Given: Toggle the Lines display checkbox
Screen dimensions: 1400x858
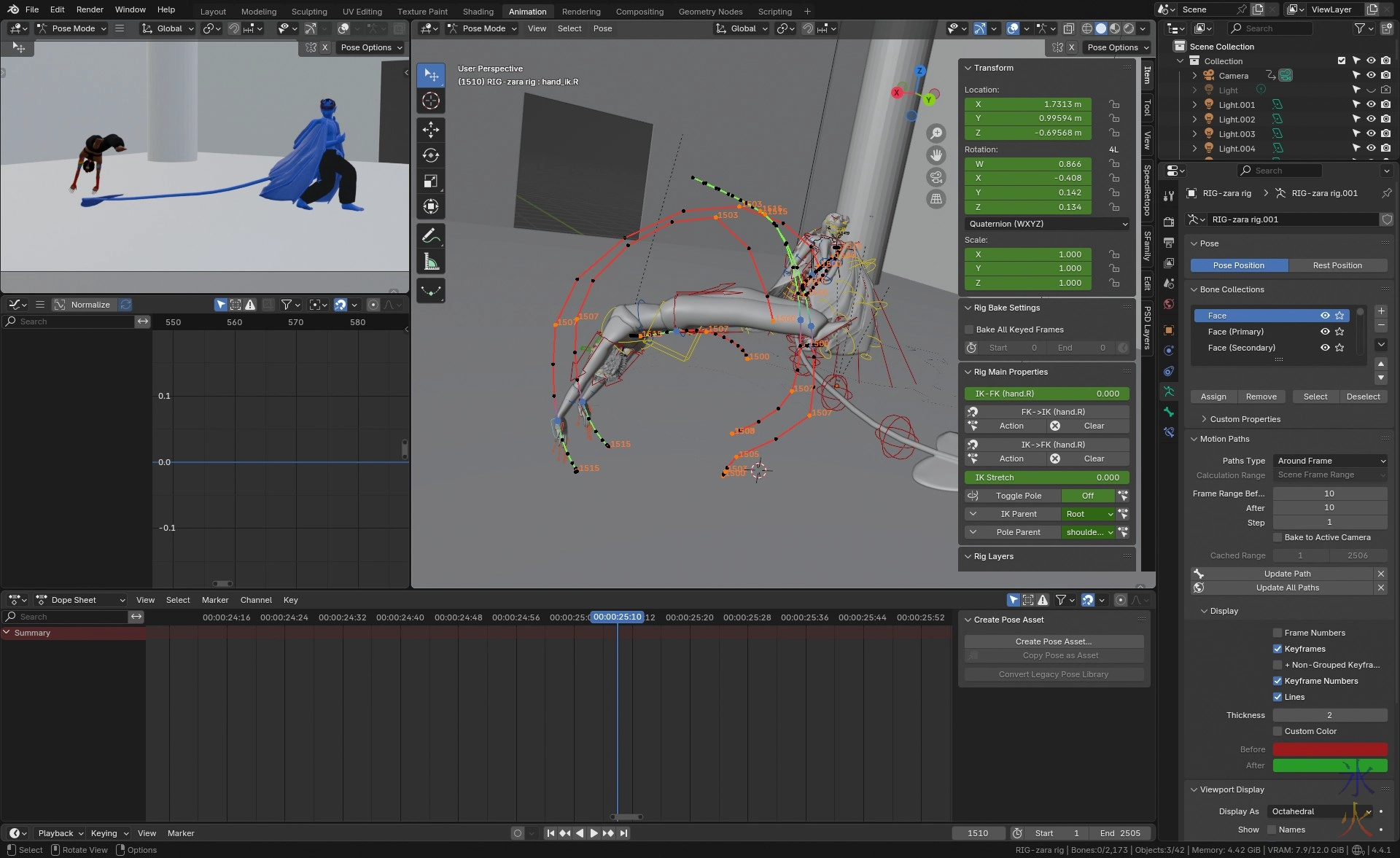Looking at the screenshot, I should click(1277, 697).
